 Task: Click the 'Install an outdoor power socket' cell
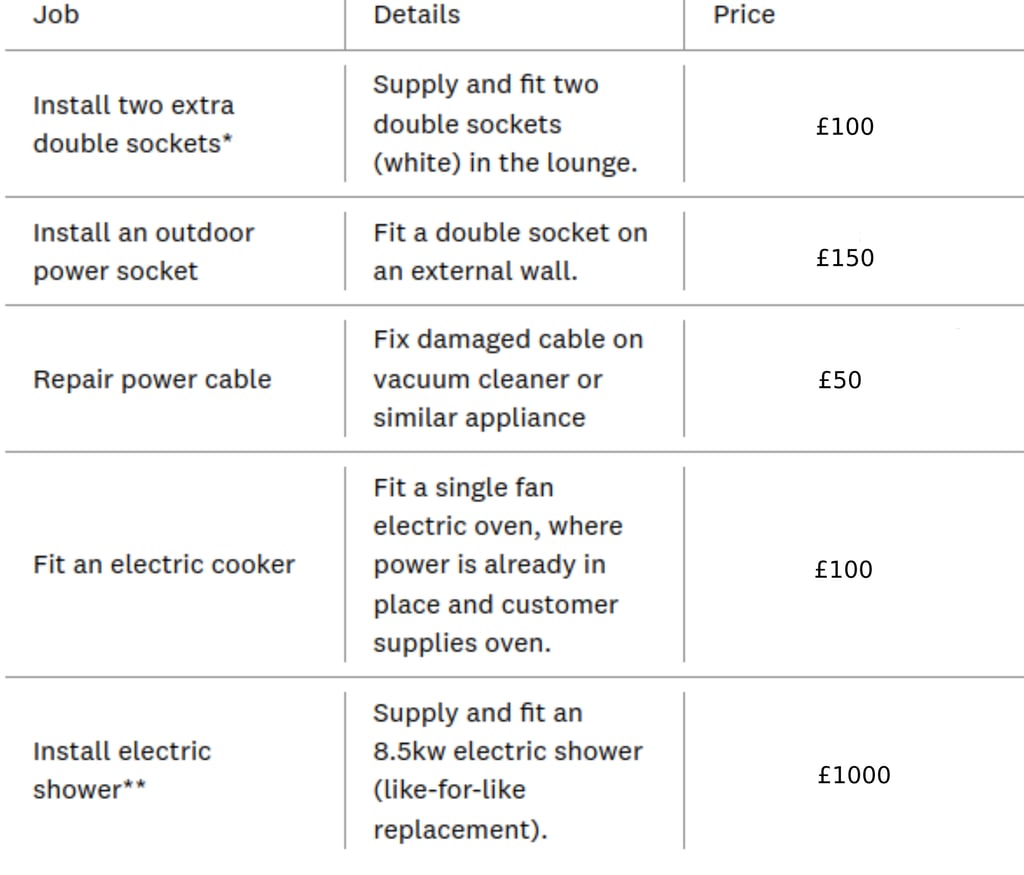tap(143, 252)
